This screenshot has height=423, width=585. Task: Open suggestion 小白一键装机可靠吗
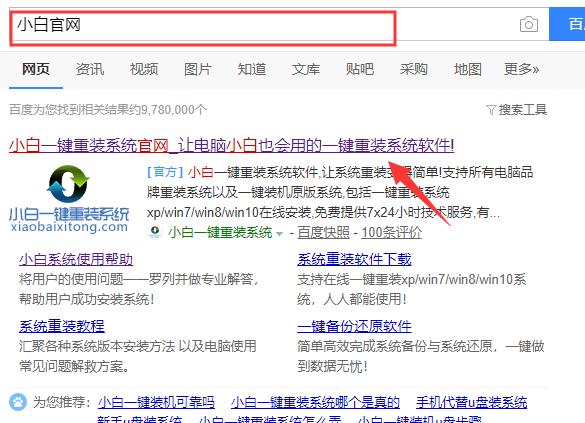[x=156, y=402]
